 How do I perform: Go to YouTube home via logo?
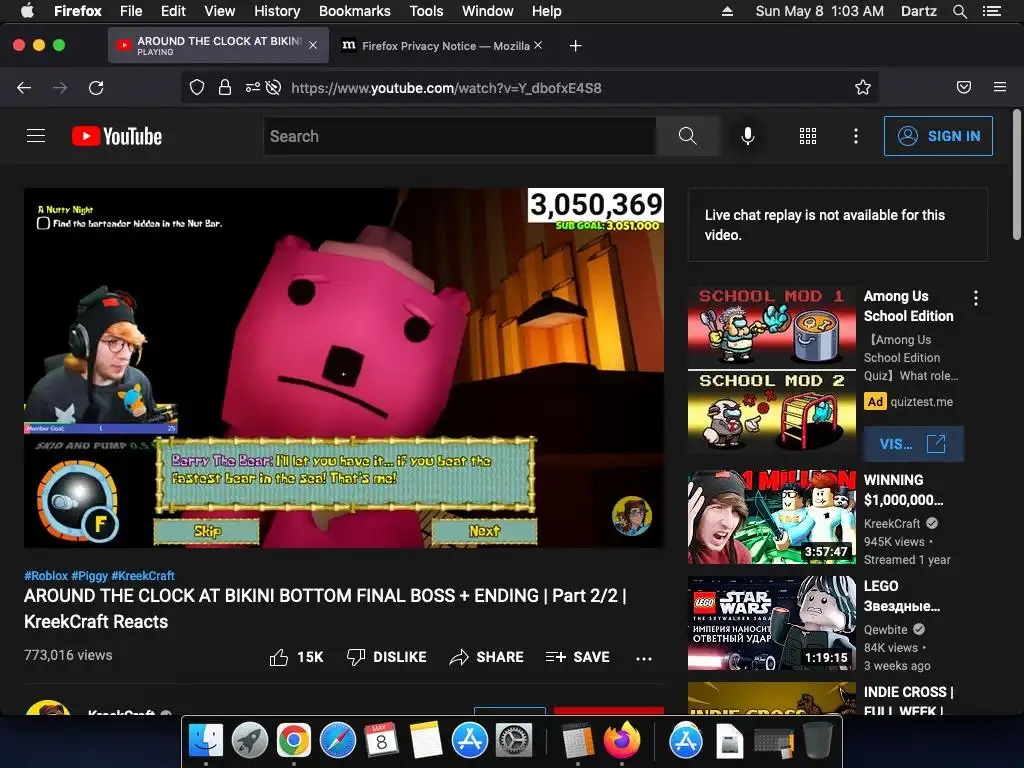click(x=117, y=136)
